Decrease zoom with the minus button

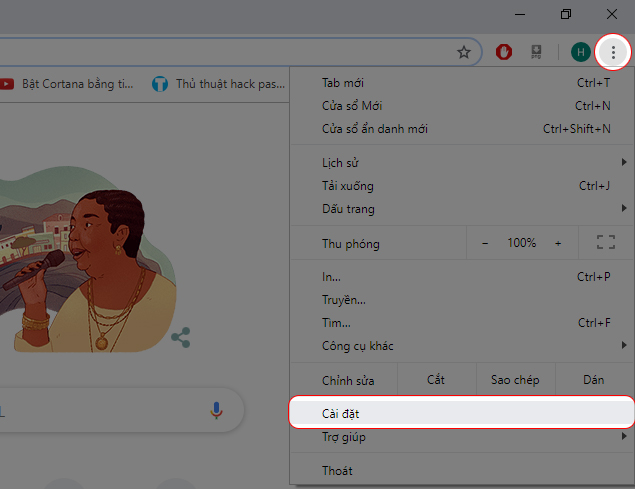pyautogui.click(x=485, y=243)
